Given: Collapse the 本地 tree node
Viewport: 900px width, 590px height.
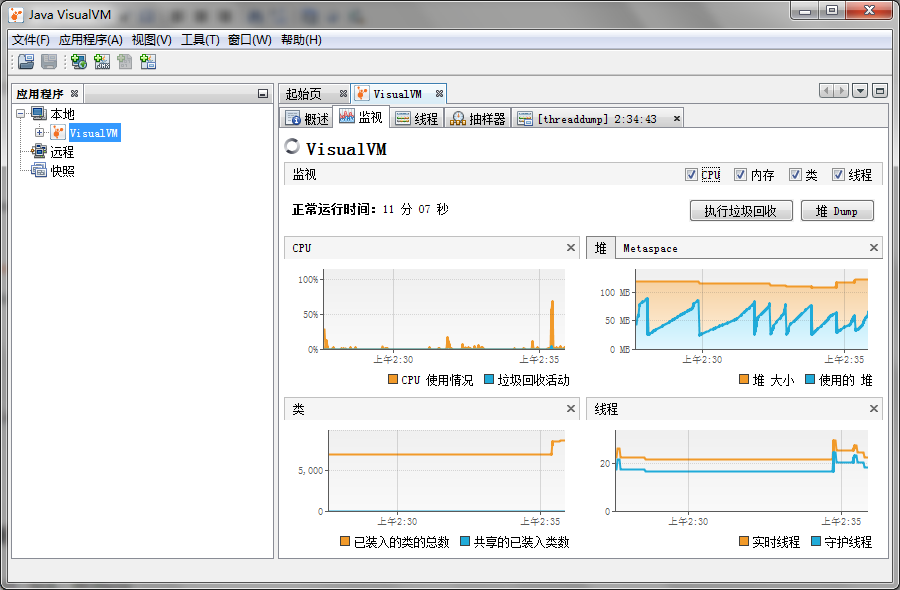Looking at the screenshot, I should [21, 114].
